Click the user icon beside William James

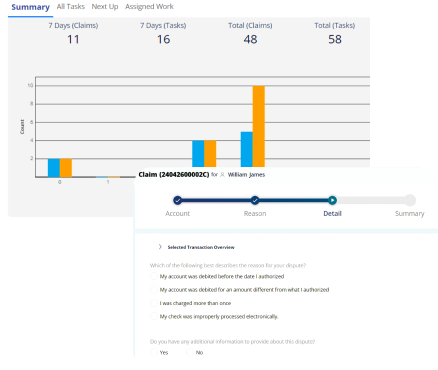(x=222, y=174)
